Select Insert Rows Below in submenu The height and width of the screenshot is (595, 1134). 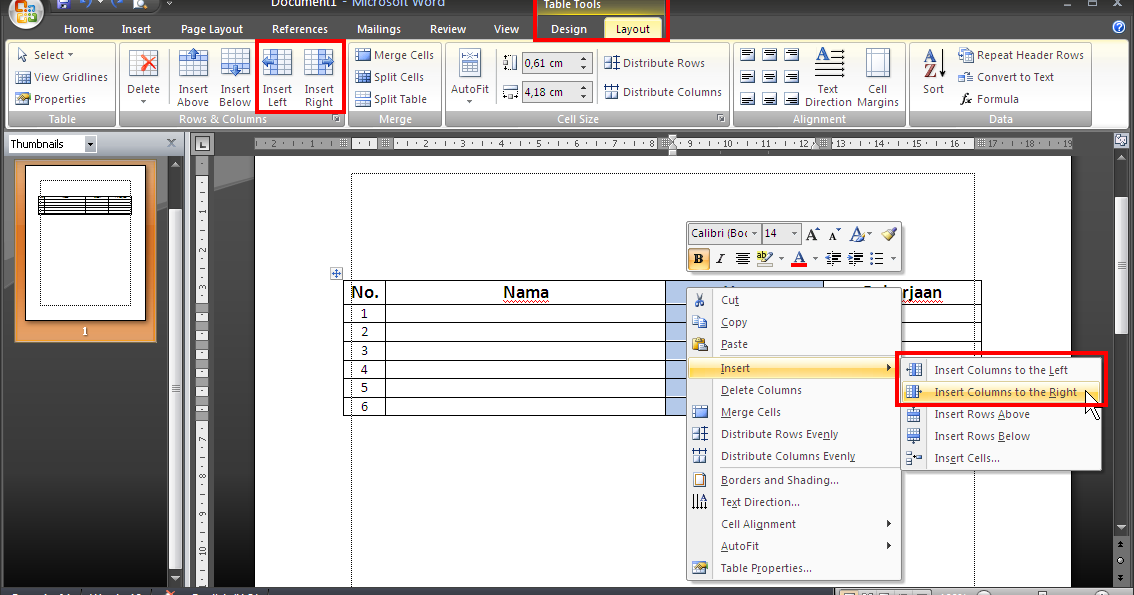tap(1002, 436)
